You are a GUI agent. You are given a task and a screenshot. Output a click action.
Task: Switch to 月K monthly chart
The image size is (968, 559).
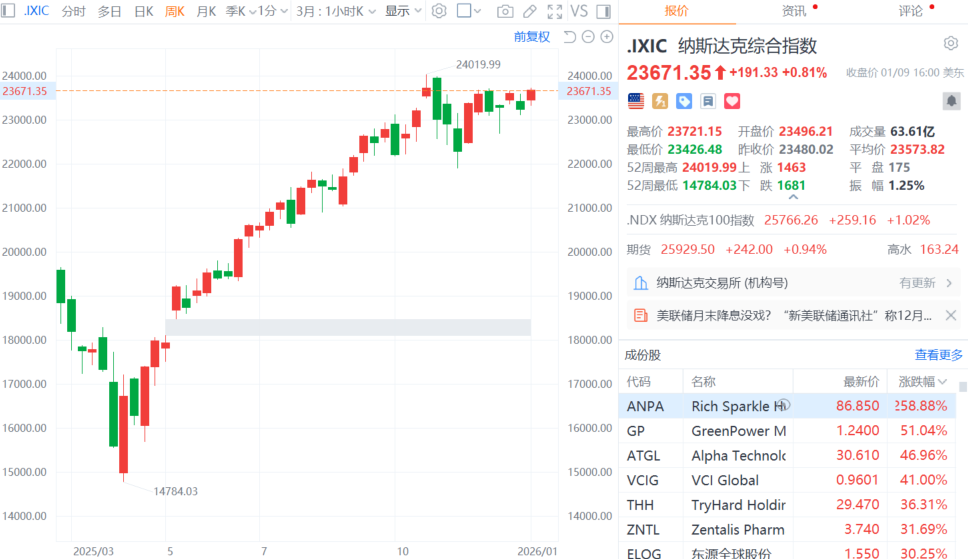[206, 11]
